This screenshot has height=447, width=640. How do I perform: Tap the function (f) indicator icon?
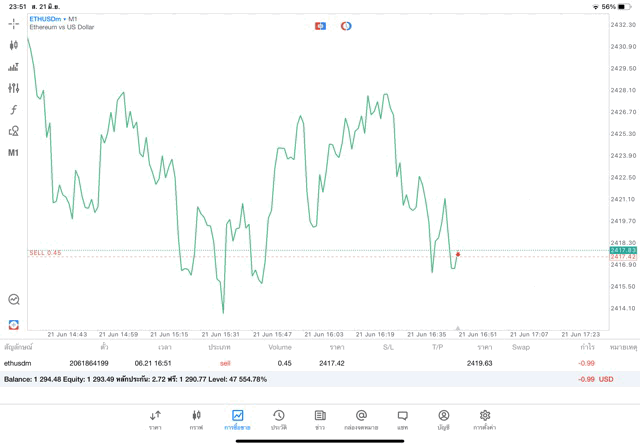(x=14, y=110)
